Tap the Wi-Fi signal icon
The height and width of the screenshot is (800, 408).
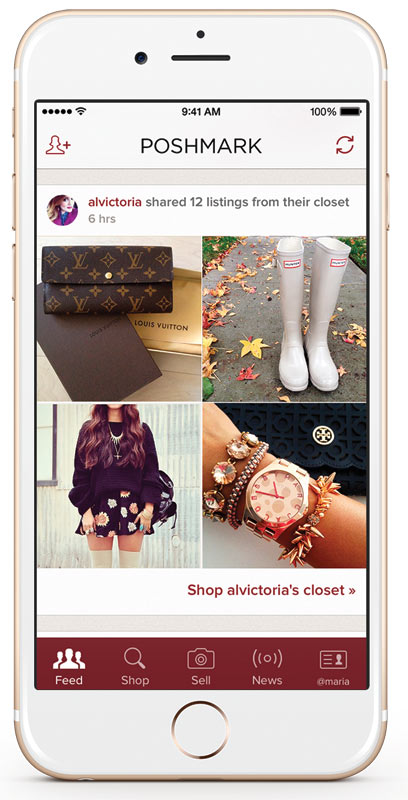81,111
